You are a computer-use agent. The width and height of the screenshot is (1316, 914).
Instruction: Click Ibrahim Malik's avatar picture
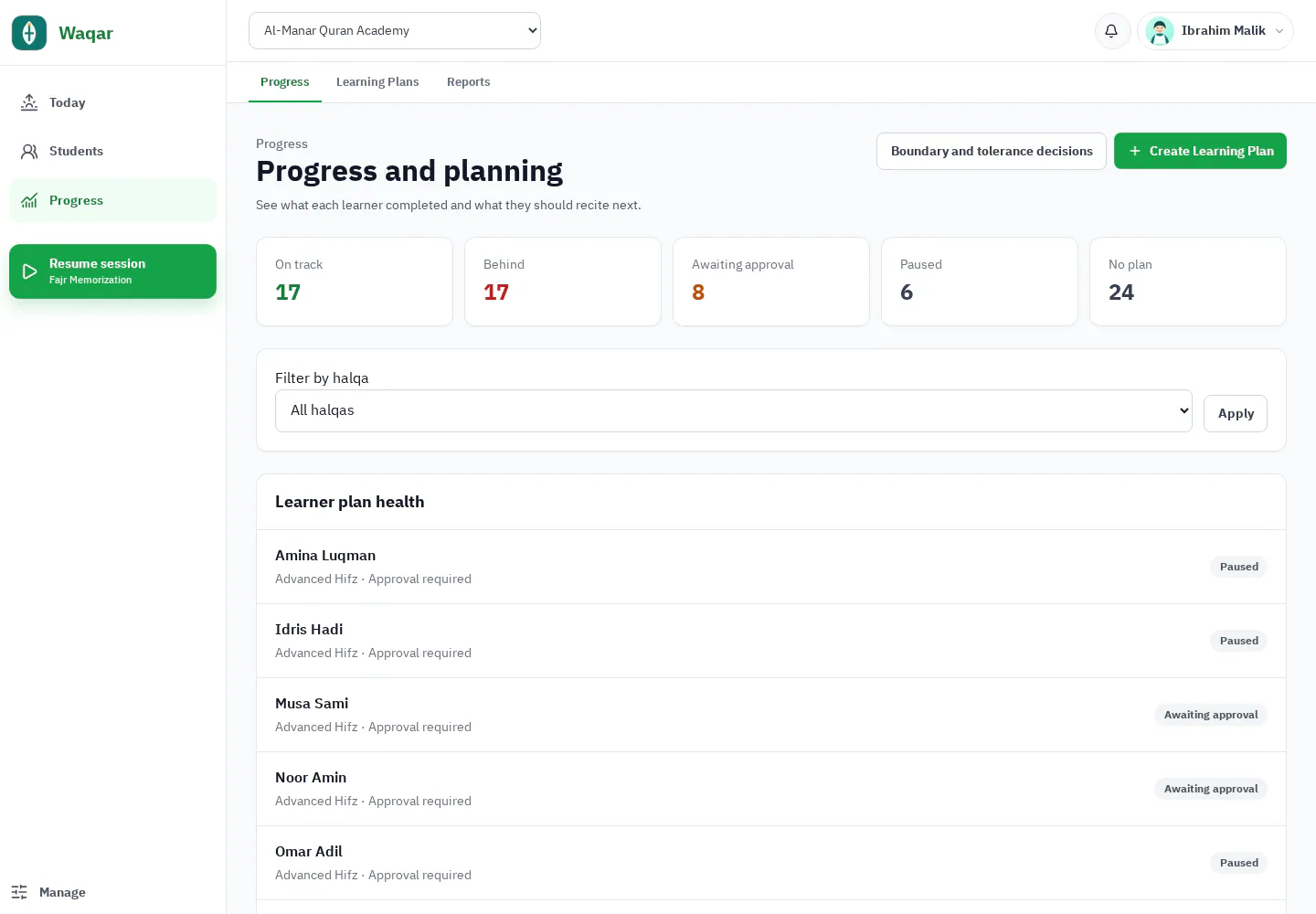pyautogui.click(x=1159, y=30)
